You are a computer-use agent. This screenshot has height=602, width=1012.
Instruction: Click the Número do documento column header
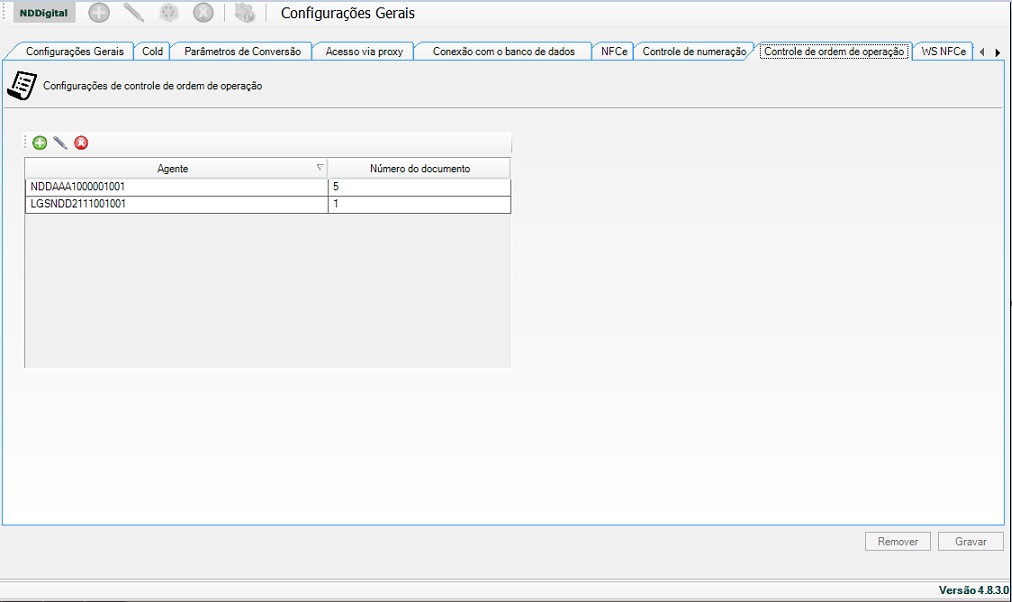(419, 169)
